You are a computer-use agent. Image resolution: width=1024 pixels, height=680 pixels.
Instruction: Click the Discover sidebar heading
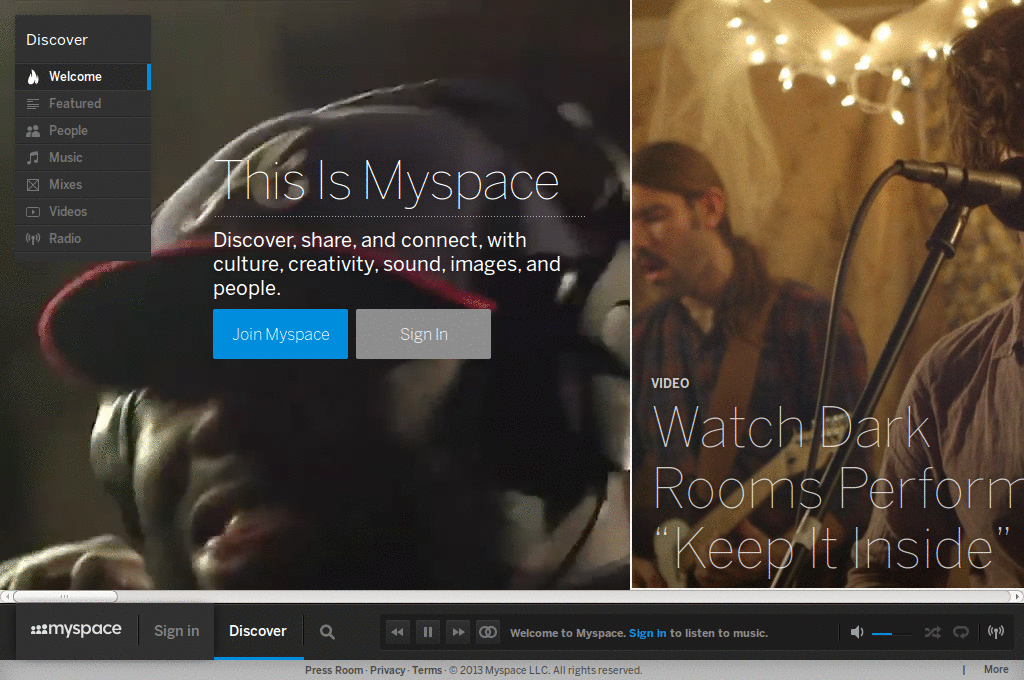click(x=57, y=40)
